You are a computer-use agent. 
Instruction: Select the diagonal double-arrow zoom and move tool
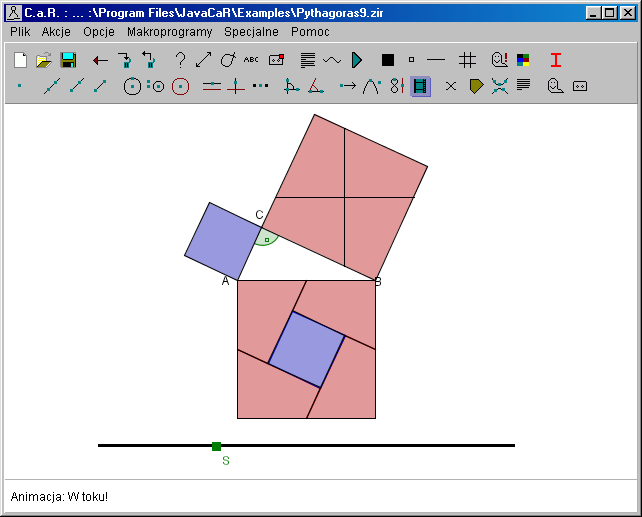tap(203, 60)
